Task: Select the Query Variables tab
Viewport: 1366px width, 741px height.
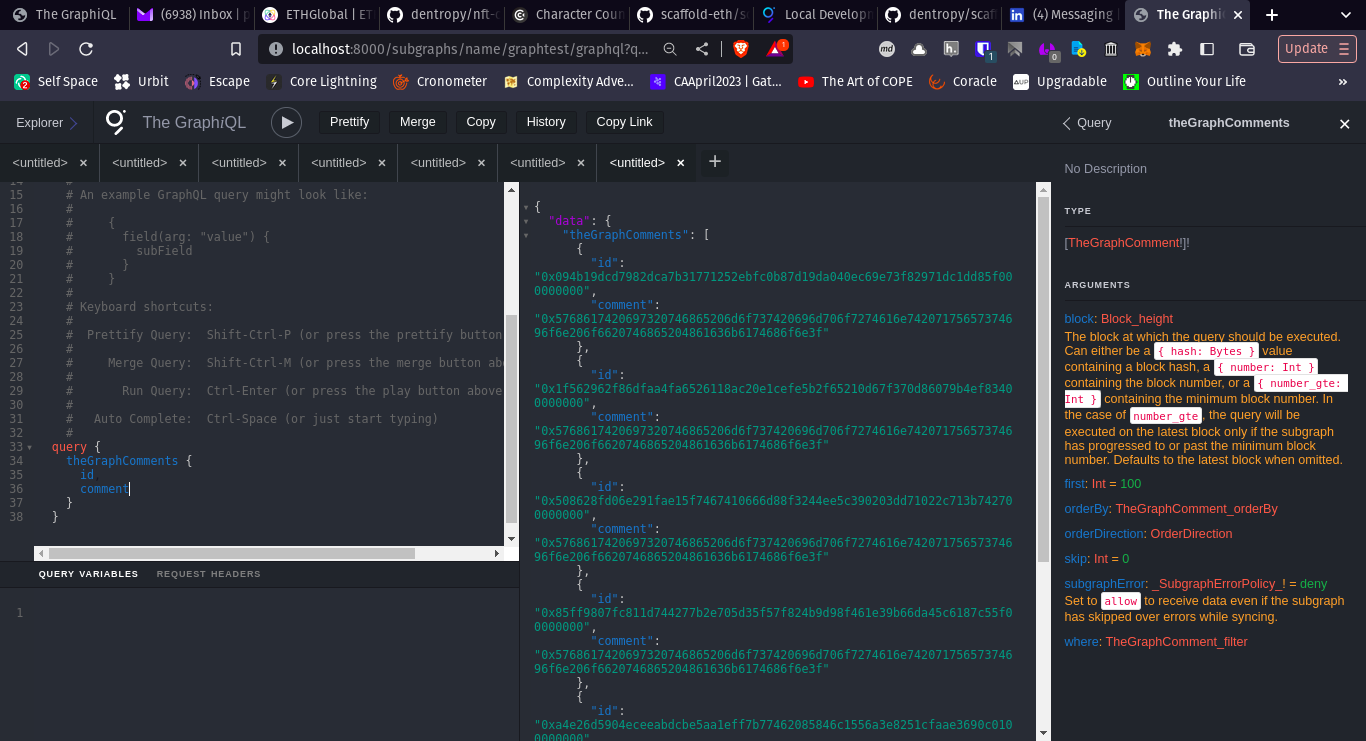Action: (88, 574)
